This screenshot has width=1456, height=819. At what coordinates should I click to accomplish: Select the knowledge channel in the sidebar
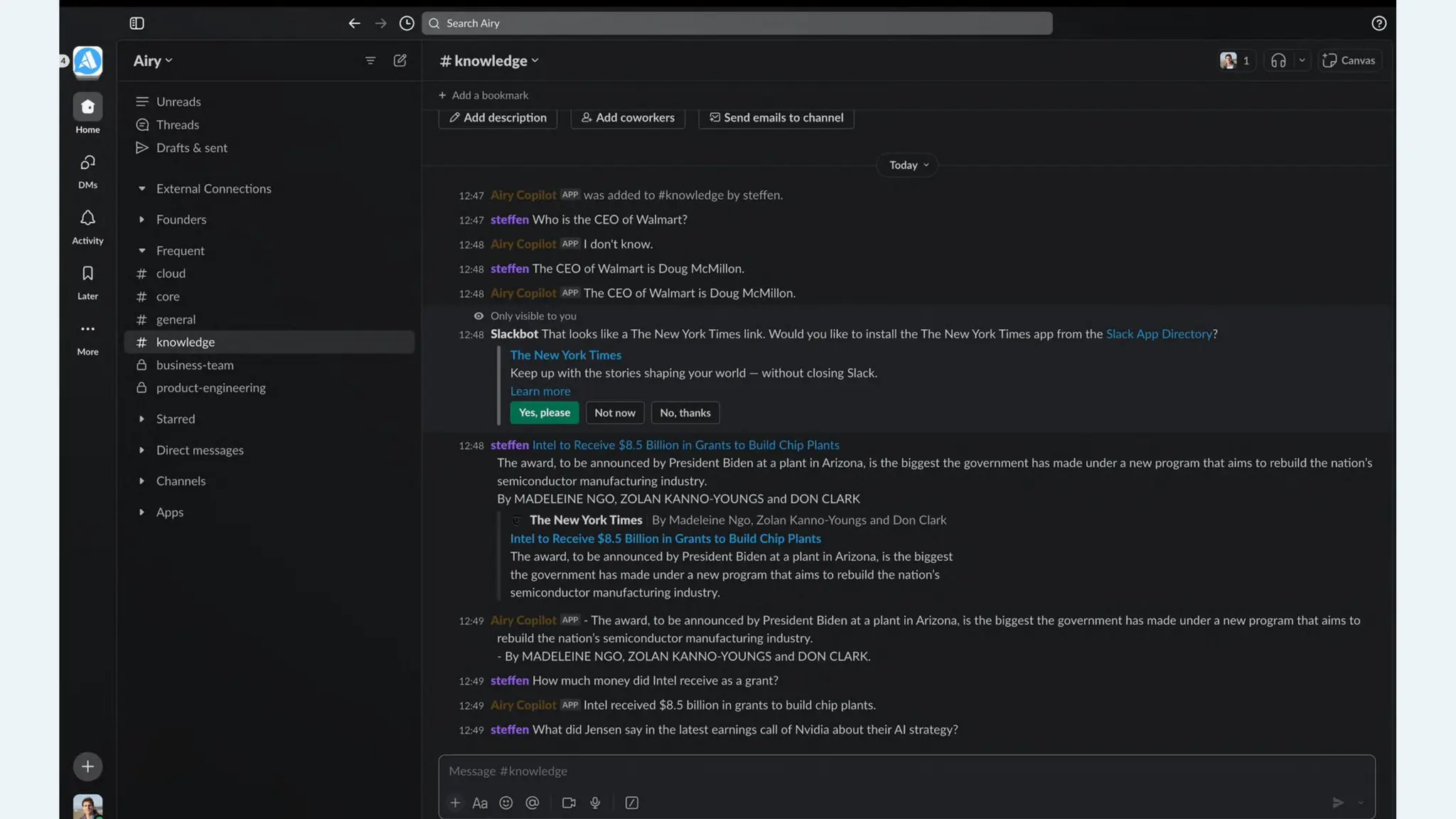point(269,342)
